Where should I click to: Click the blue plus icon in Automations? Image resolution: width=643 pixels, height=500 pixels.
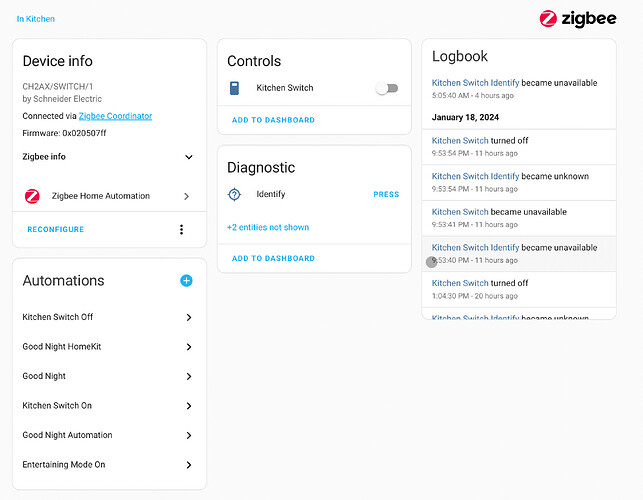coord(186,281)
